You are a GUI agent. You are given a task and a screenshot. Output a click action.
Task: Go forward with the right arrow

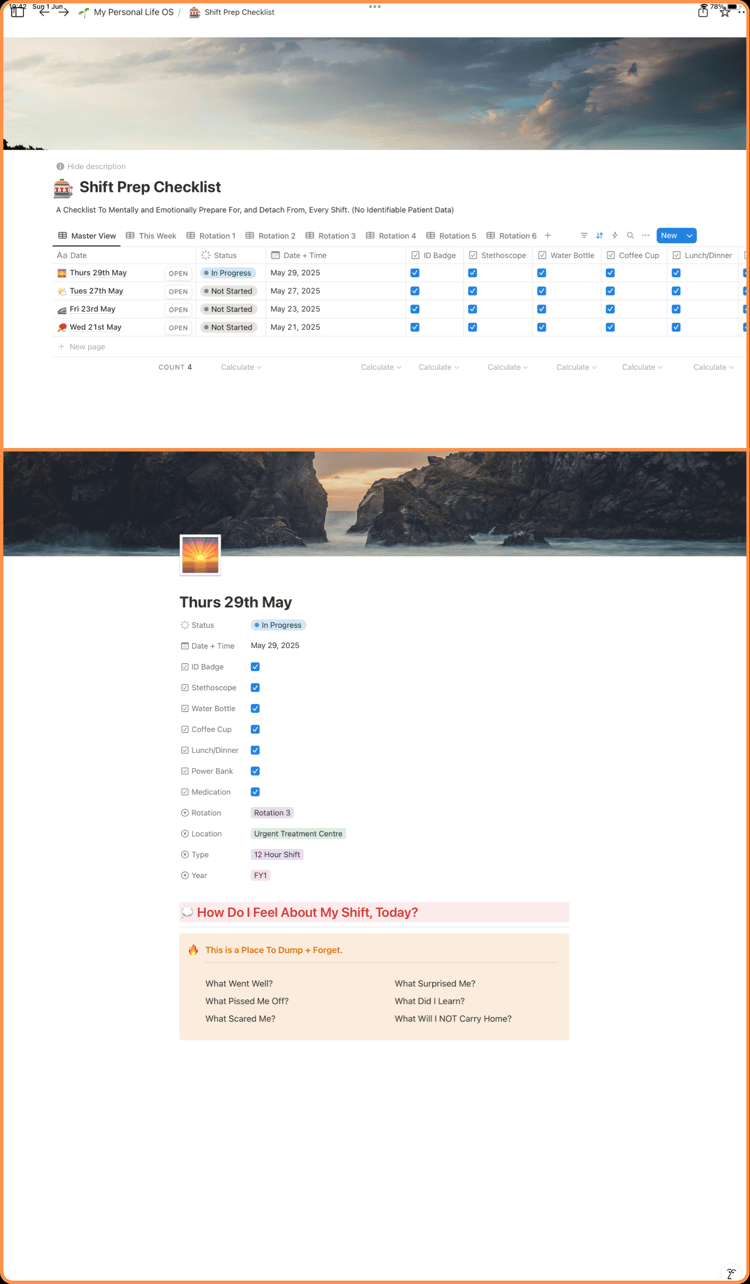[x=63, y=12]
